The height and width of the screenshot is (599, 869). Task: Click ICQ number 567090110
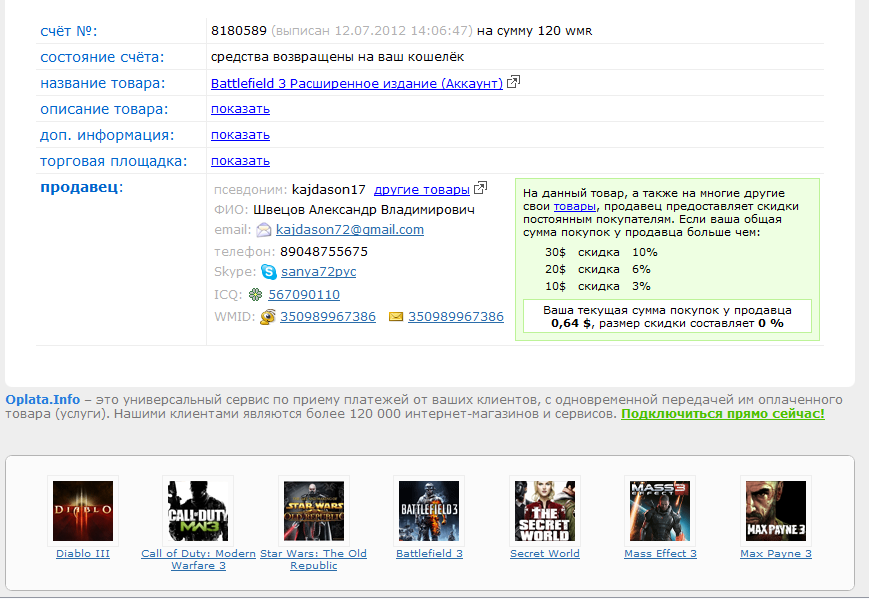(304, 295)
